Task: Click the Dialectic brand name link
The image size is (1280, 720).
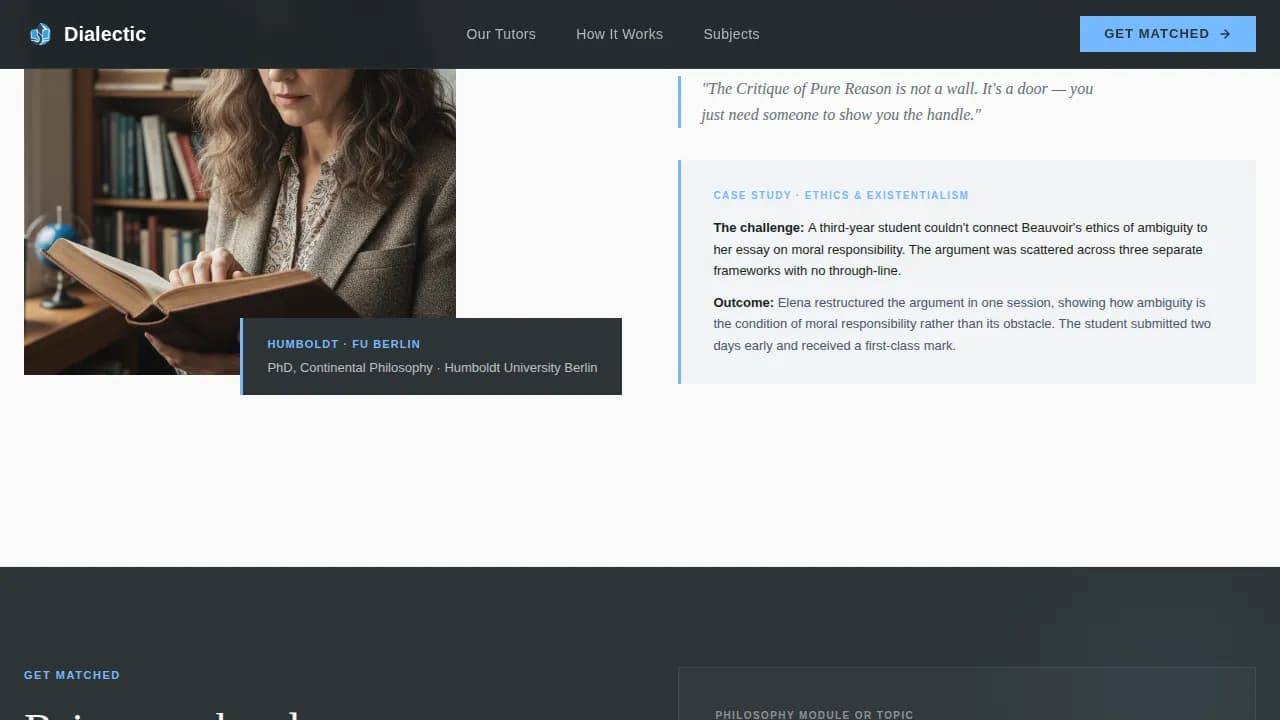Action: [x=105, y=34]
